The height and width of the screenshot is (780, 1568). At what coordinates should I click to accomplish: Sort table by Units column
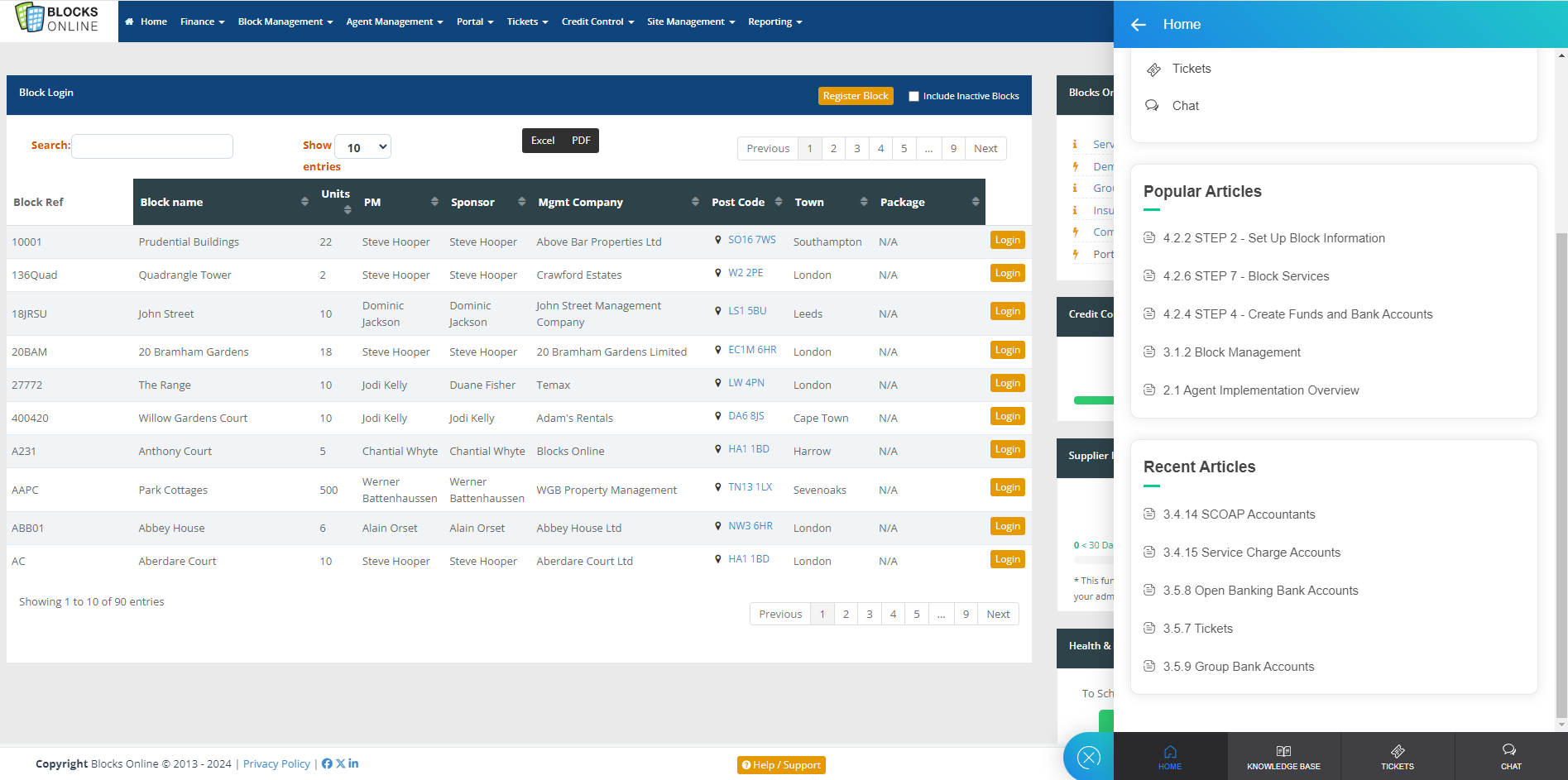[x=336, y=202]
